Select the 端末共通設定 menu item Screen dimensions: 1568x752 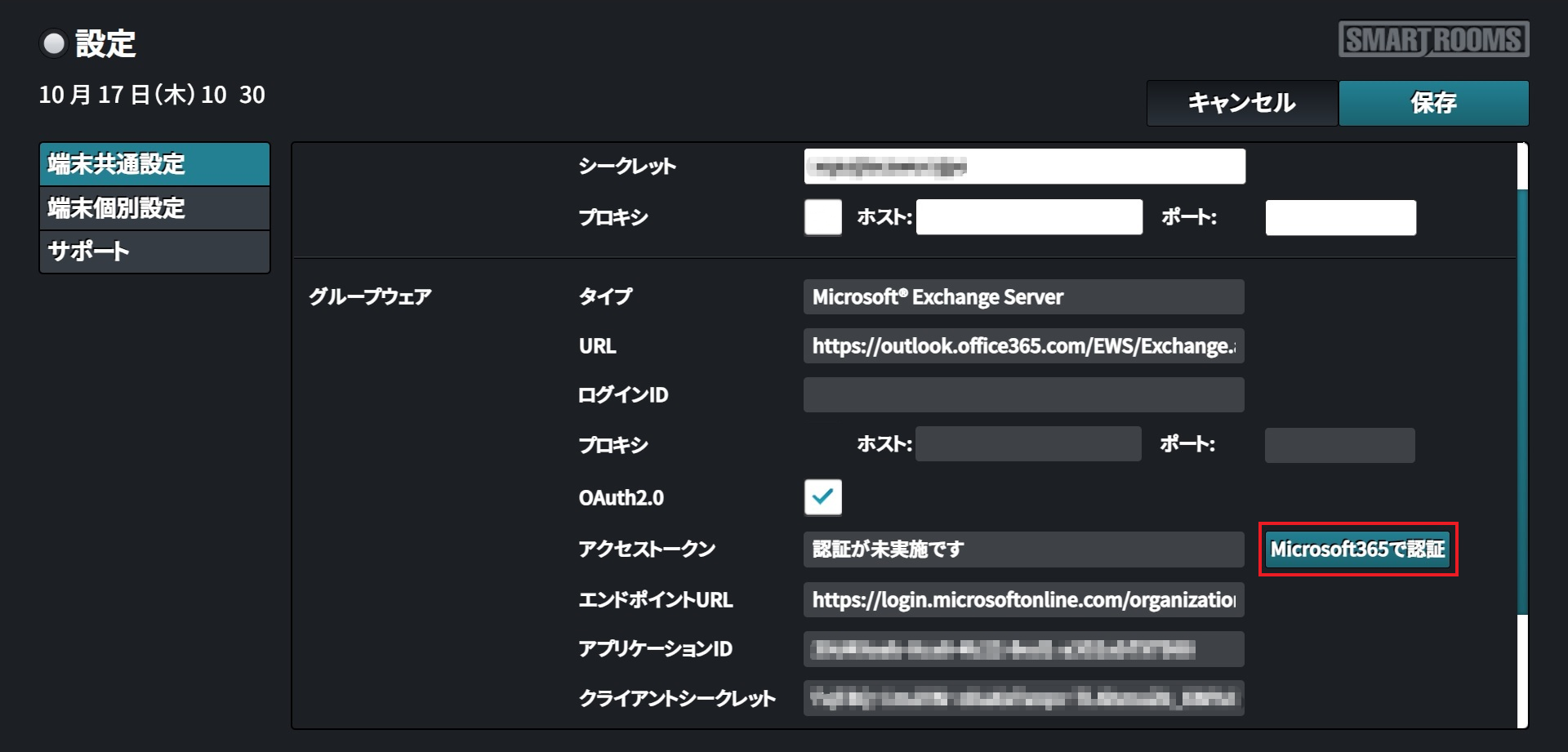tap(154, 164)
